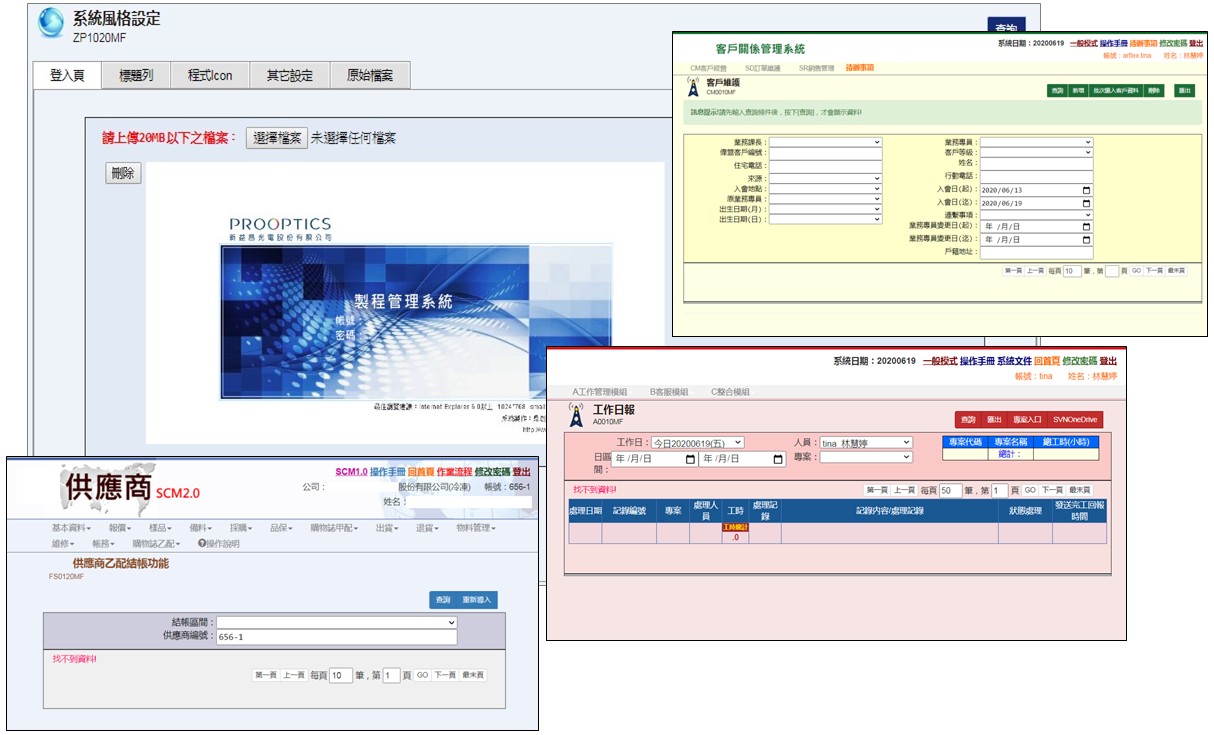
Task: Switch to the 程式Icon tab
Action: 210,75
